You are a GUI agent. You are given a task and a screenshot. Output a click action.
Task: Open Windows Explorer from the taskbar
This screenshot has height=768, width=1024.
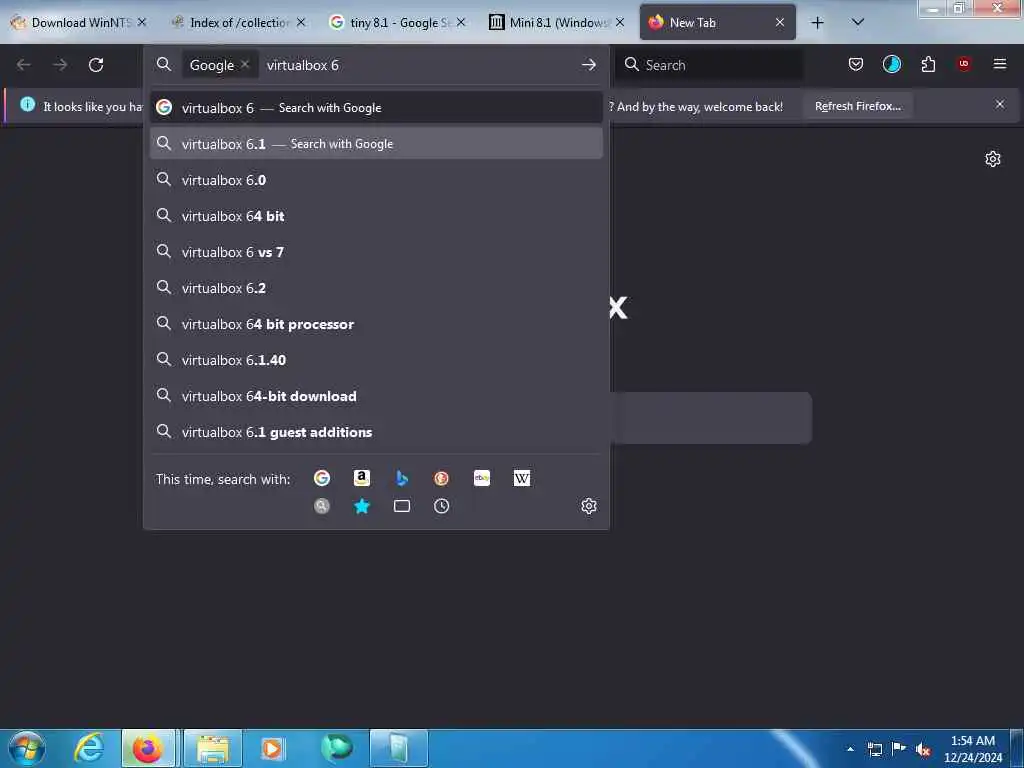213,749
